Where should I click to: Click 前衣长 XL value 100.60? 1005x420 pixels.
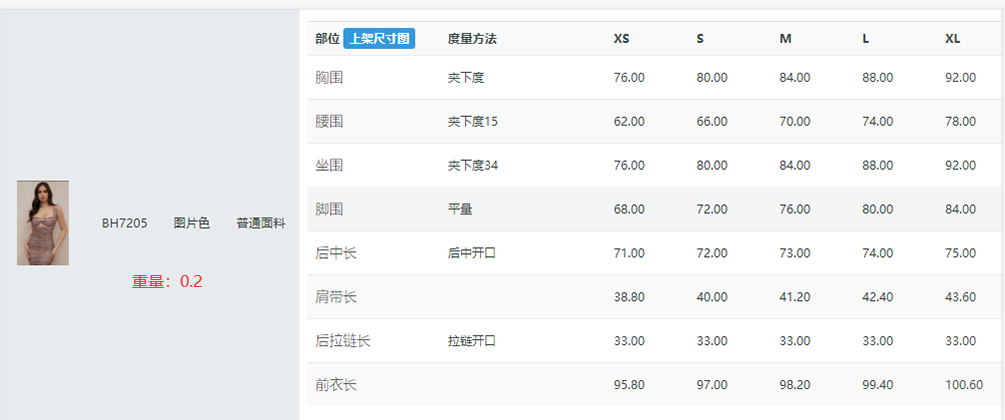tap(964, 385)
